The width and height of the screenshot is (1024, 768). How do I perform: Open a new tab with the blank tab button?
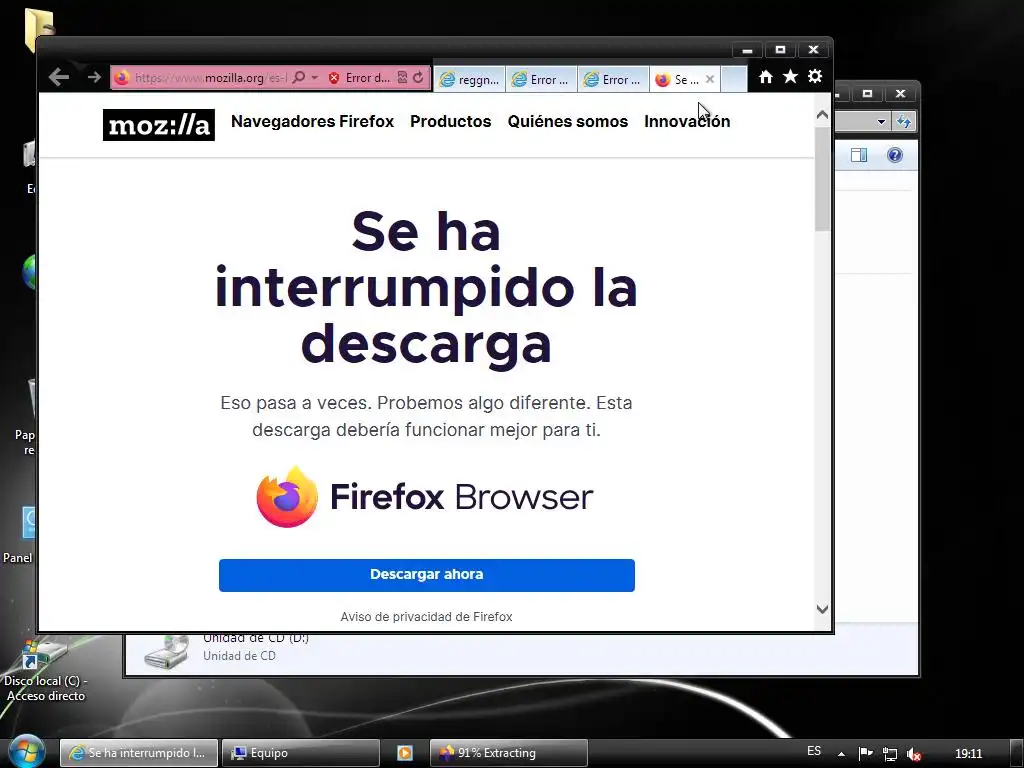pyautogui.click(x=734, y=80)
